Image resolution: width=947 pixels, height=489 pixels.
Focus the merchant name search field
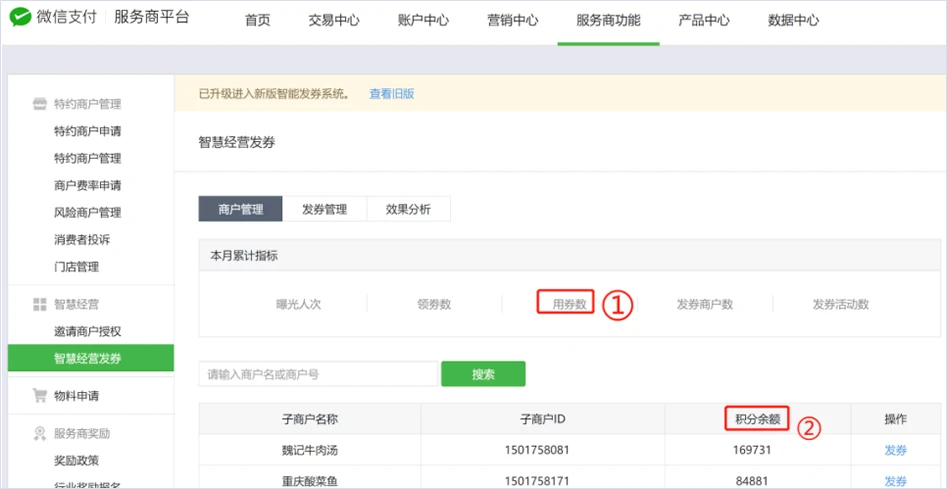click(x=318, y=375)
